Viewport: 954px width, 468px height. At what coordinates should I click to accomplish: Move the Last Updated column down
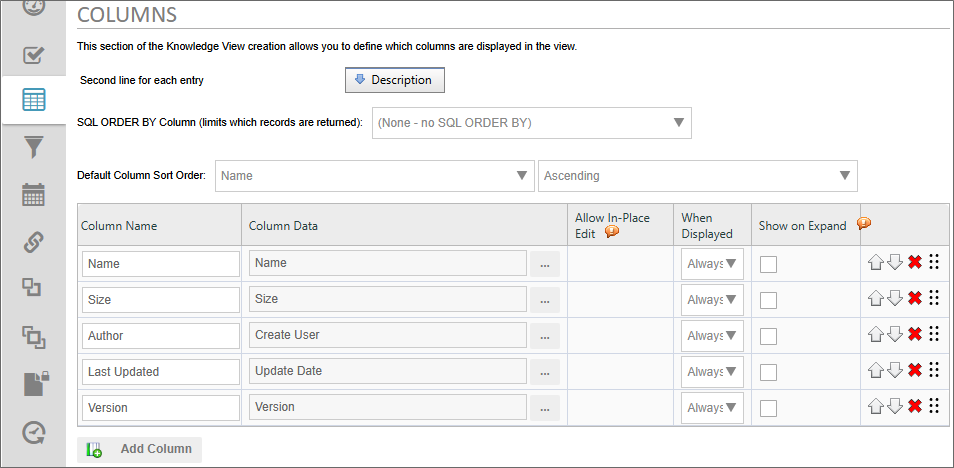[895, 370]
